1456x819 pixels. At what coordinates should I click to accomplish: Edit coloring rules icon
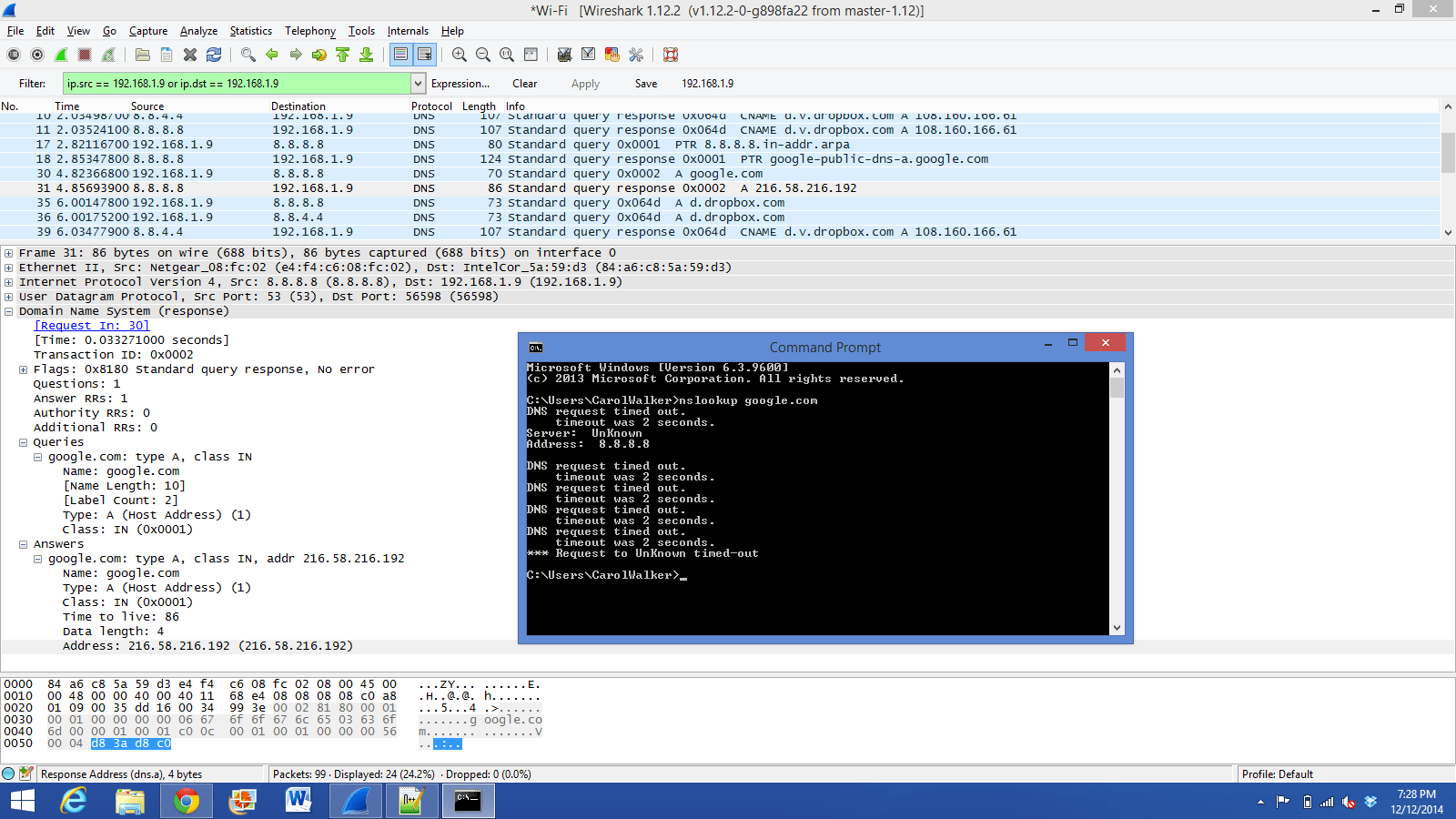(612, 55)
